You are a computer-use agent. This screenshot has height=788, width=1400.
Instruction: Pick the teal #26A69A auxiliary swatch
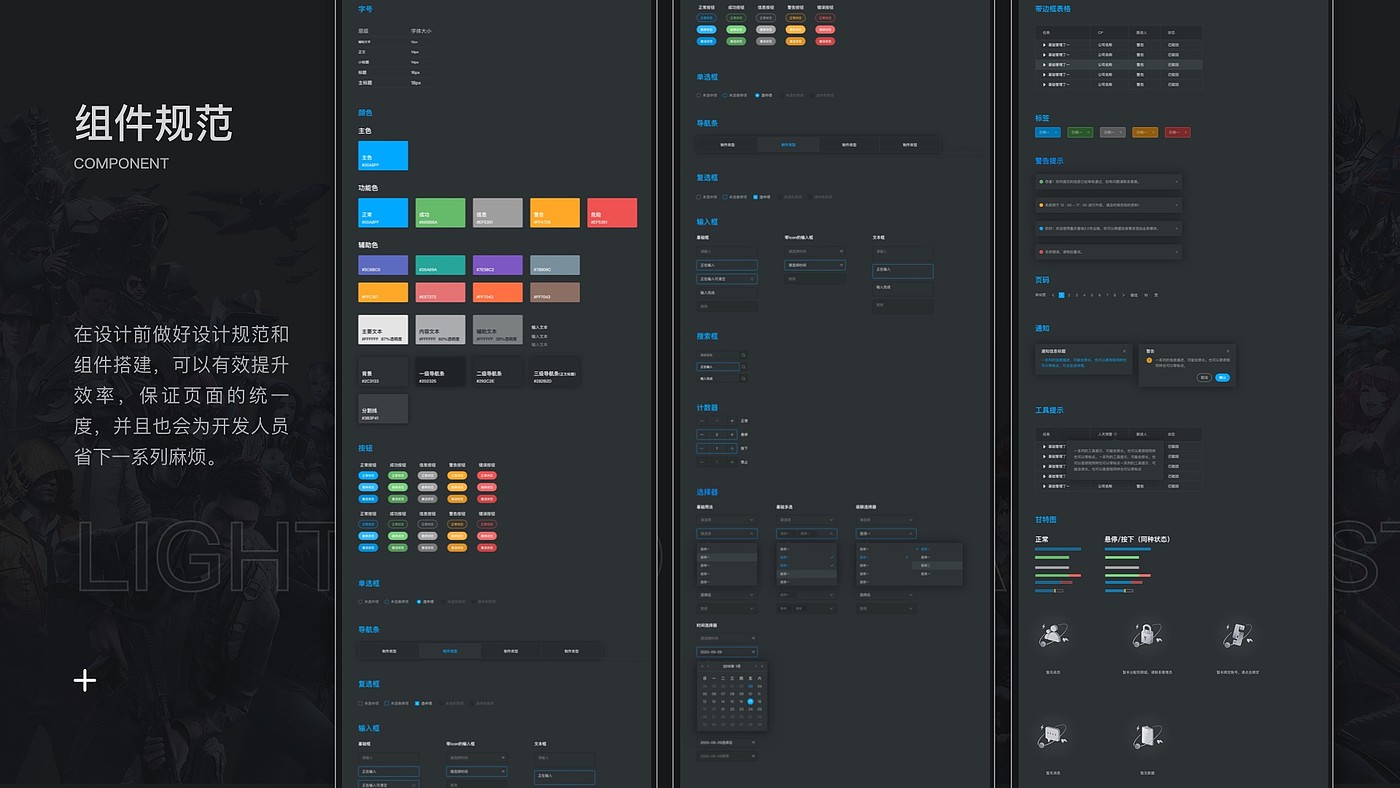coord(440,265)
